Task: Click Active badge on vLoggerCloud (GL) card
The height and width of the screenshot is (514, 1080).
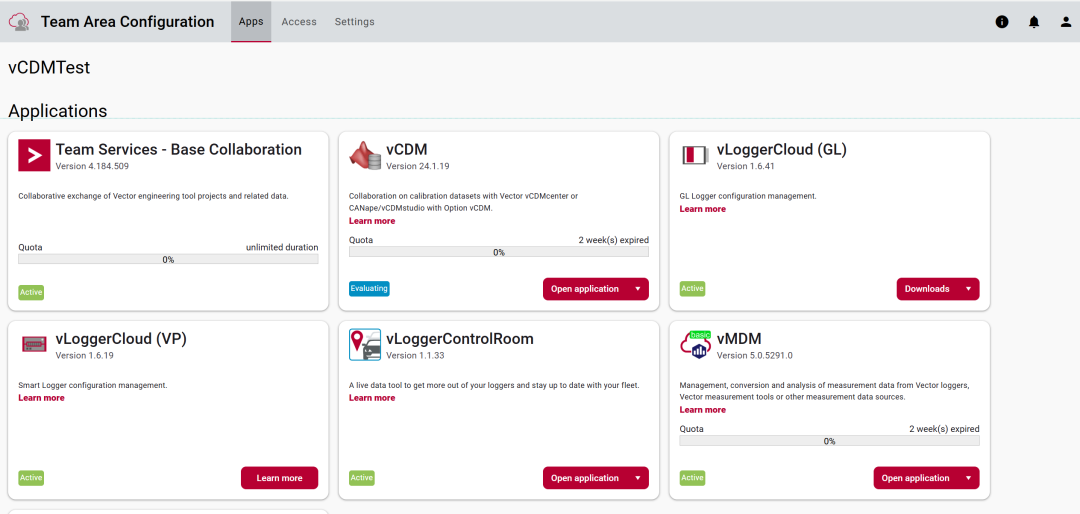Action: point(692,289)
